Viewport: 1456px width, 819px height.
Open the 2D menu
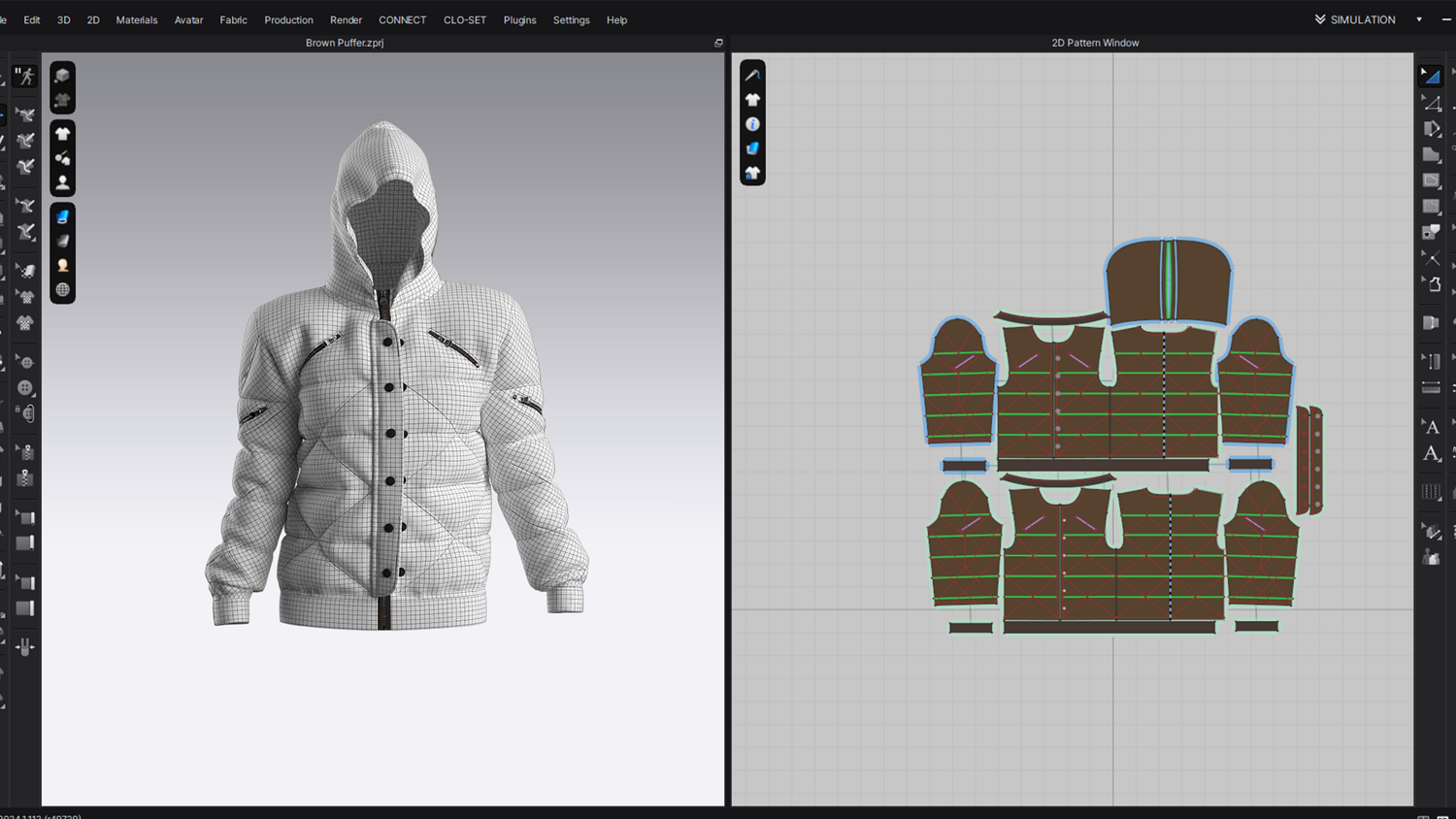coord(93,19)
